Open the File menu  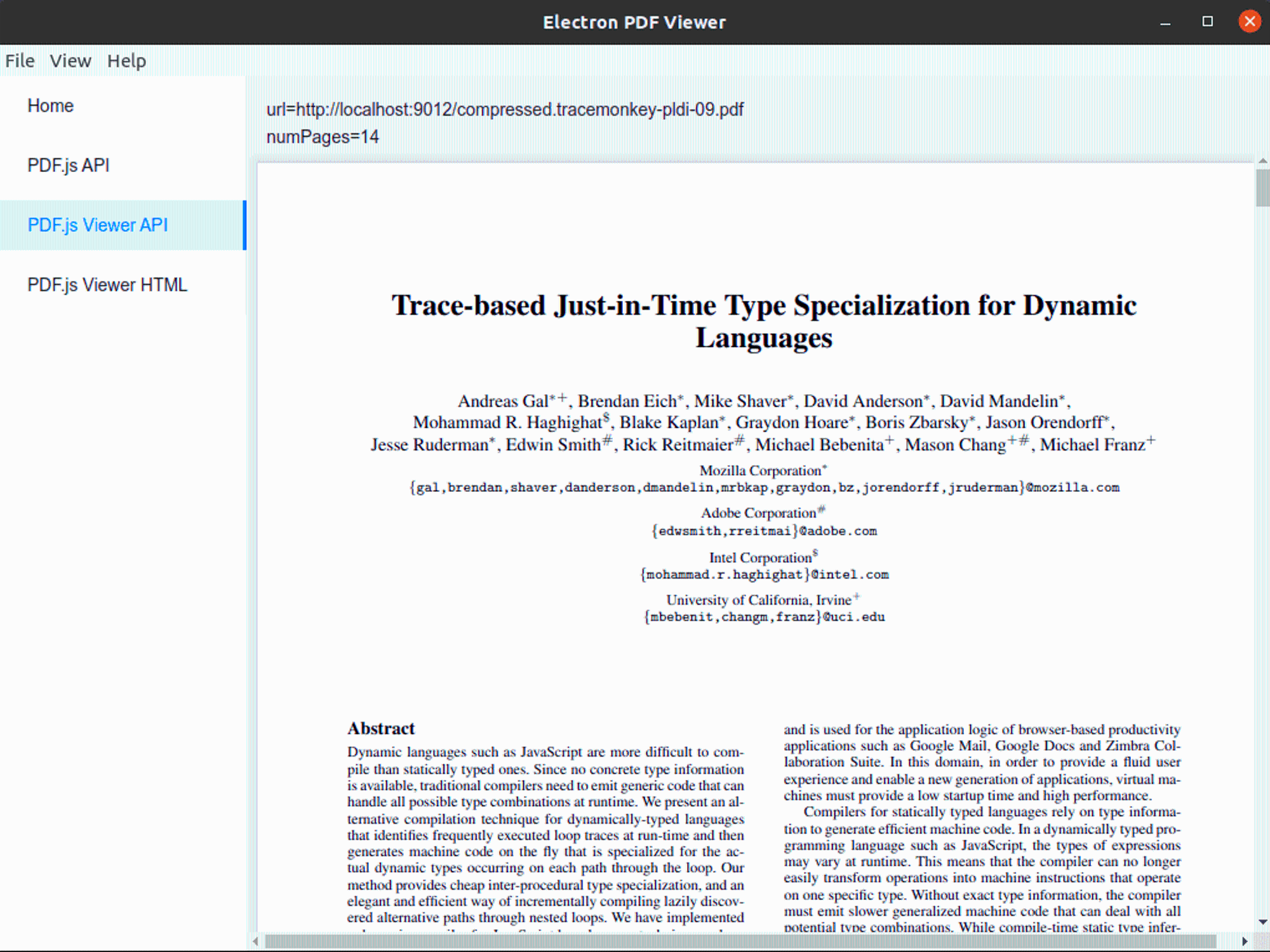pos(20,61)
